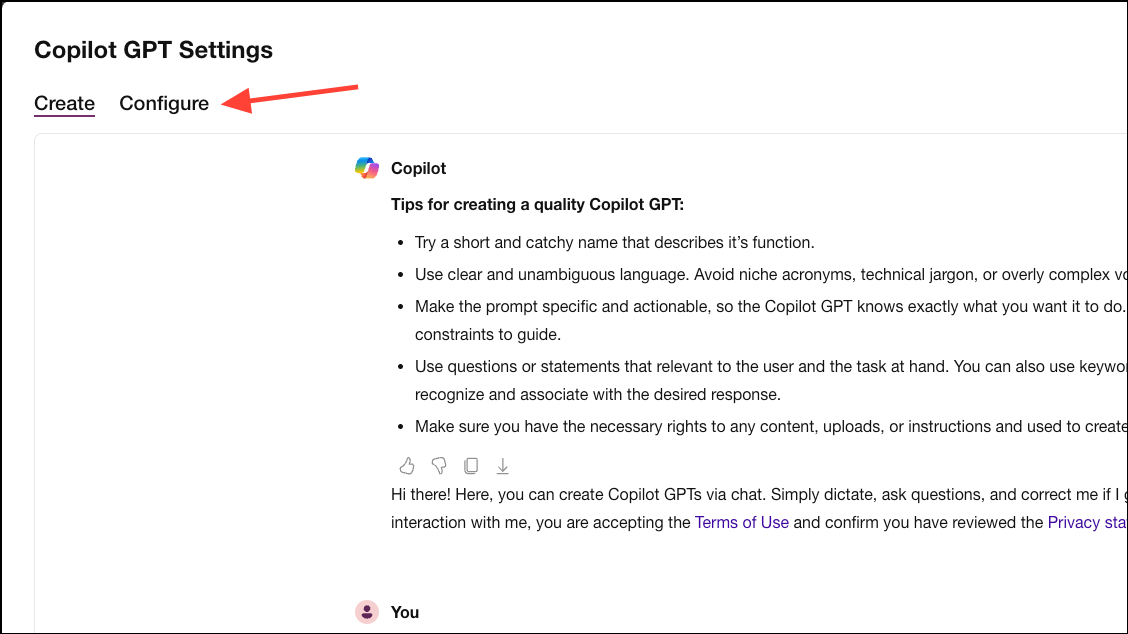Select the You label in the chat

click(404, 611)
